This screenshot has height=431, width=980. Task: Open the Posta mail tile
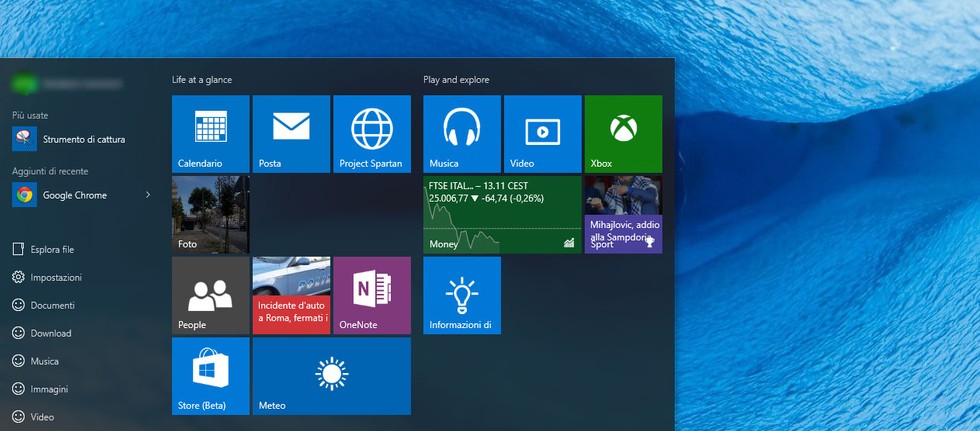pos(291,134)
